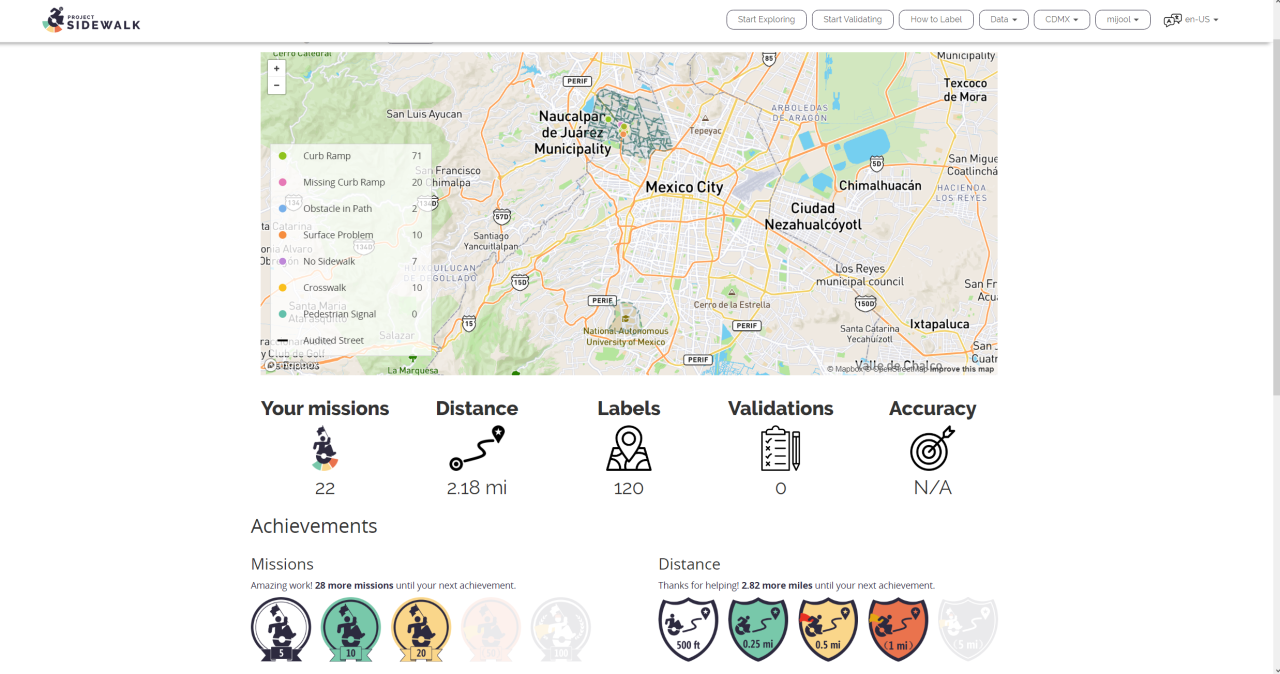Image resolution: width=1280 pixels, height=674 pixels.
Task: Click the Missing Curb Ramp legend label
Action: click(344, 182)
